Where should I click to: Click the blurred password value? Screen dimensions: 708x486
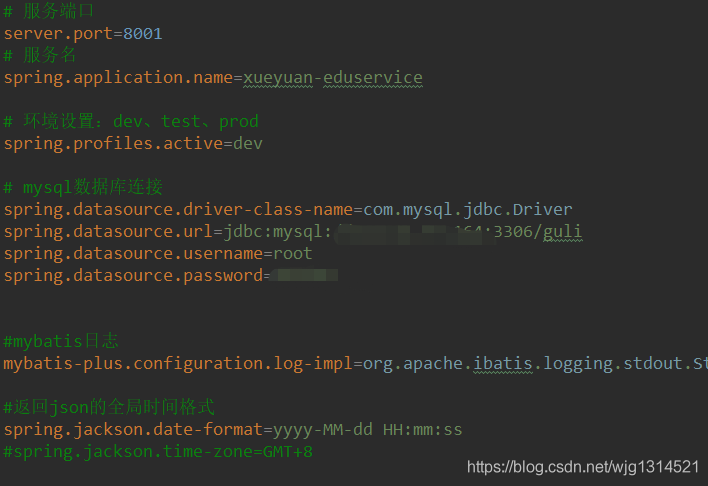pyautogui.click(x=304, y=275)
